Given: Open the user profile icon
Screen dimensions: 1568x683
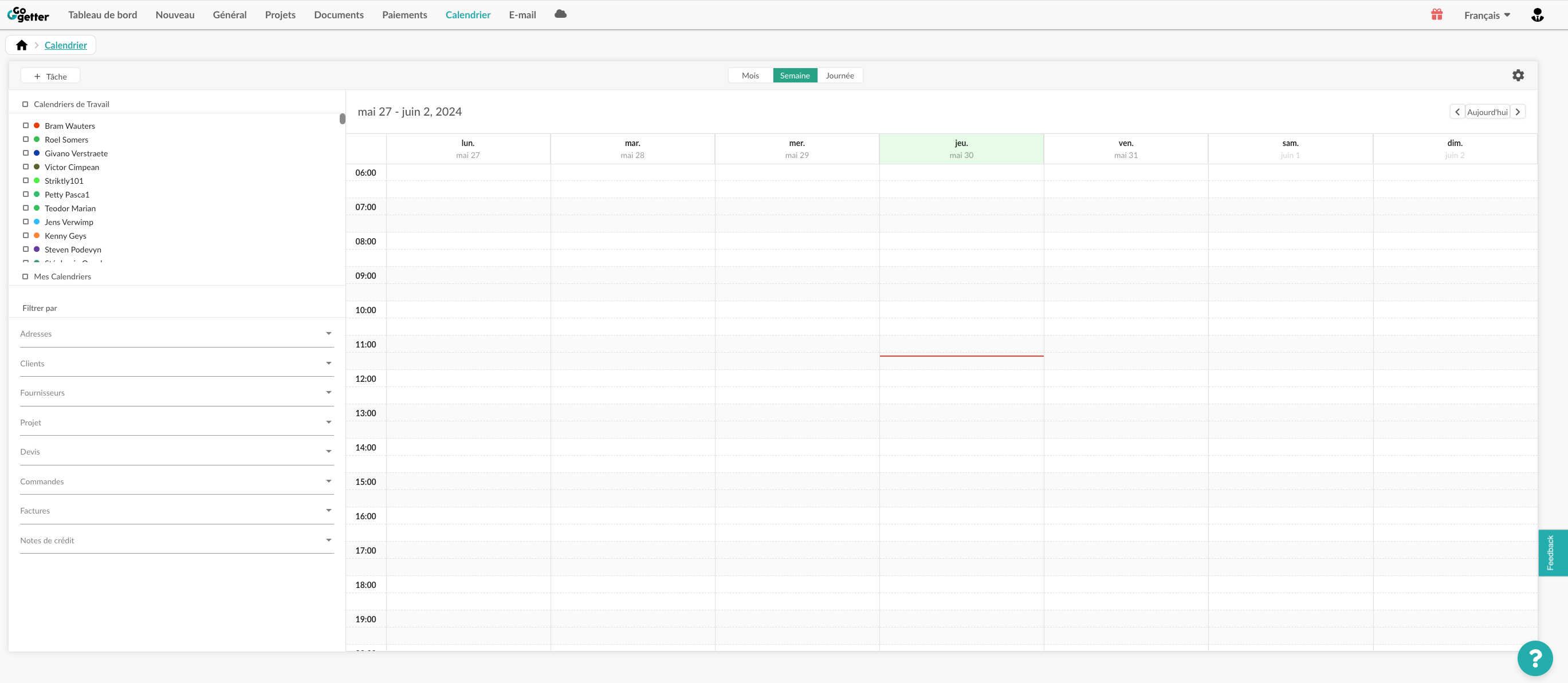Looking at the screenshot, I should 1537,14.
